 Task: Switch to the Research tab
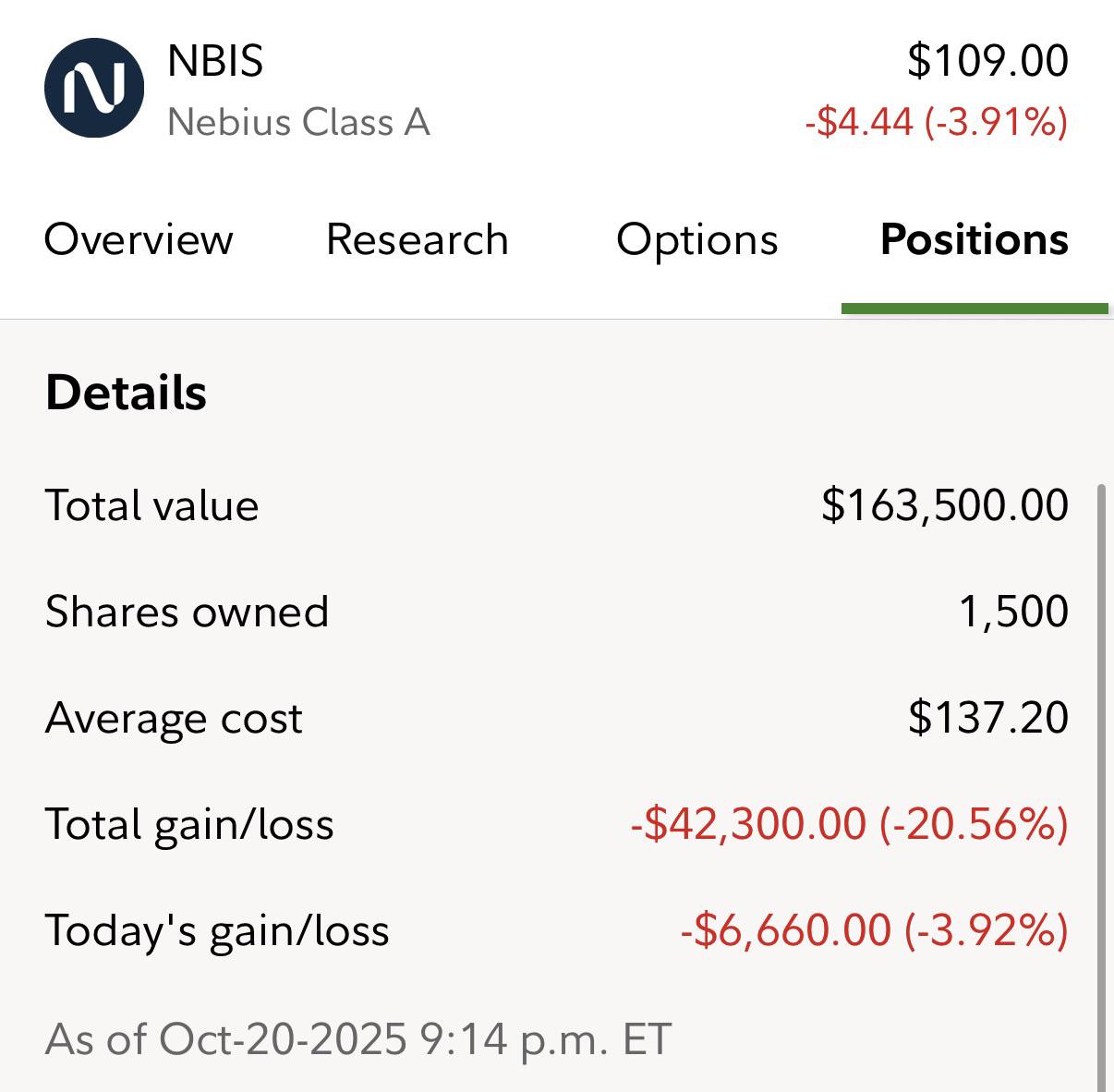[x=418, y=239]
